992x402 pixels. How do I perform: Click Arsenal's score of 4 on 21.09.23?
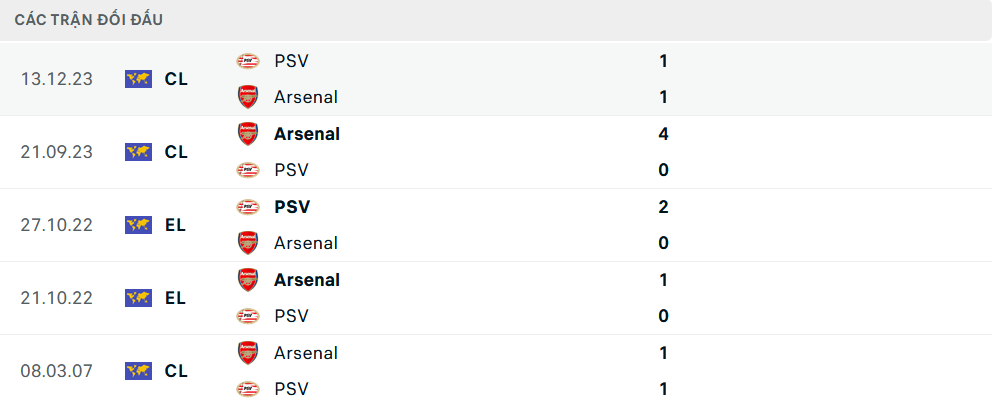coord(664,134)
